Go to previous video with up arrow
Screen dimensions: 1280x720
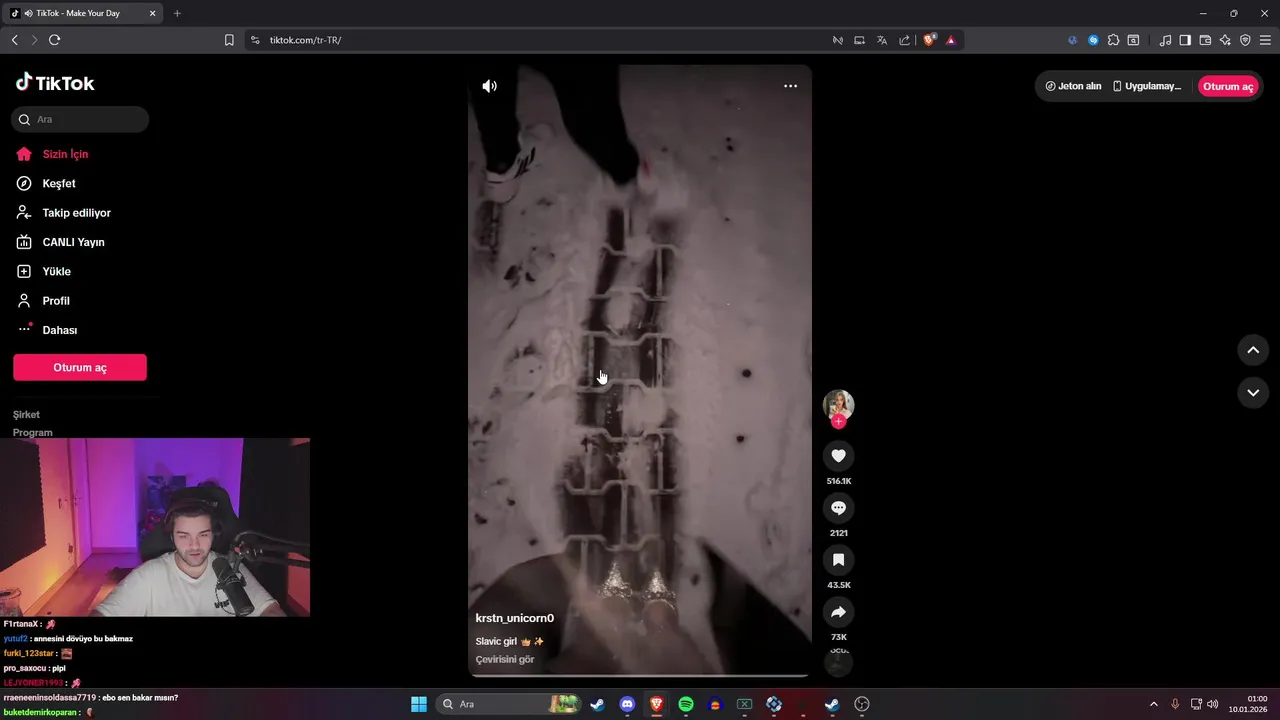click(x=1253, y=350)
